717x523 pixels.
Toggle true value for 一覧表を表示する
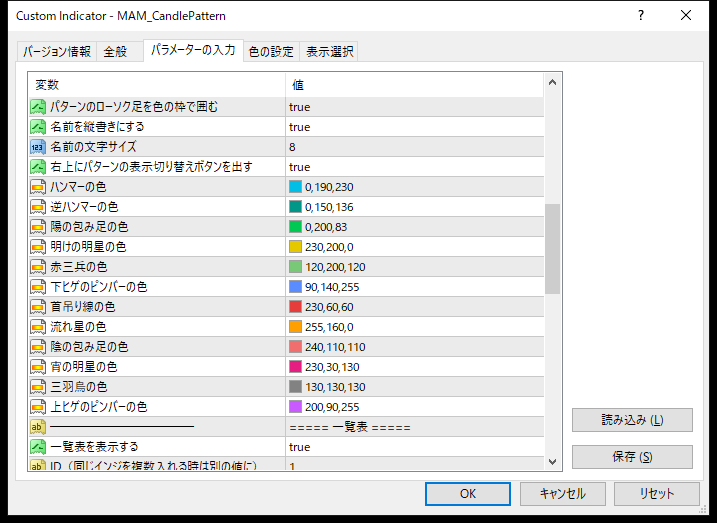pyautogui.click(x=300, y=447)
